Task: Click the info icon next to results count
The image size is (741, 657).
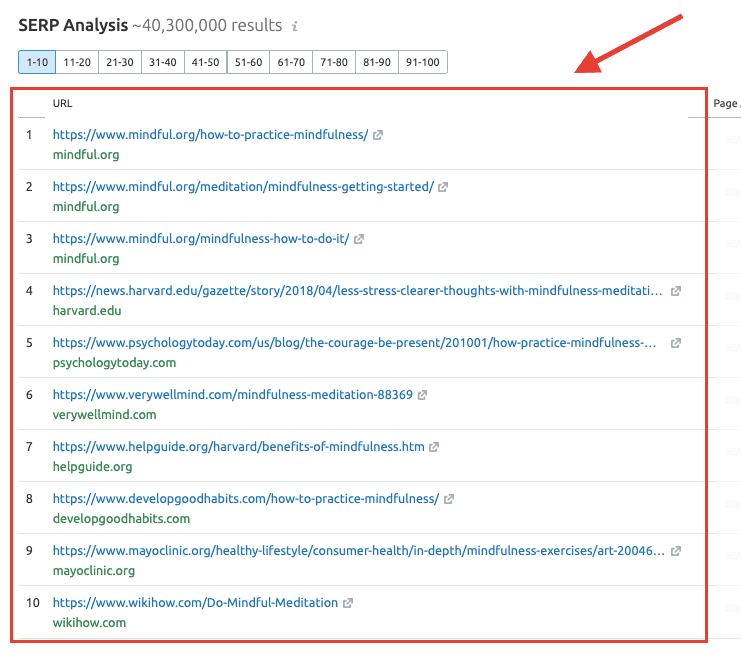Action: point(294,25)
